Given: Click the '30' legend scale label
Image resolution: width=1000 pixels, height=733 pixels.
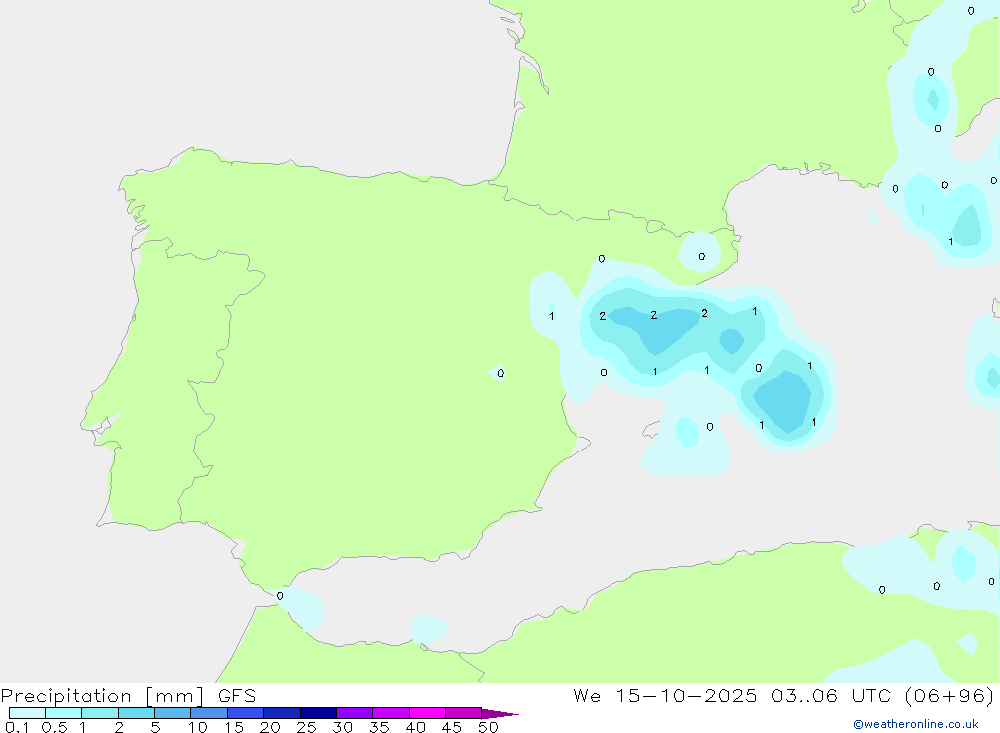Looking at the screenshot, I should [342, 727].
